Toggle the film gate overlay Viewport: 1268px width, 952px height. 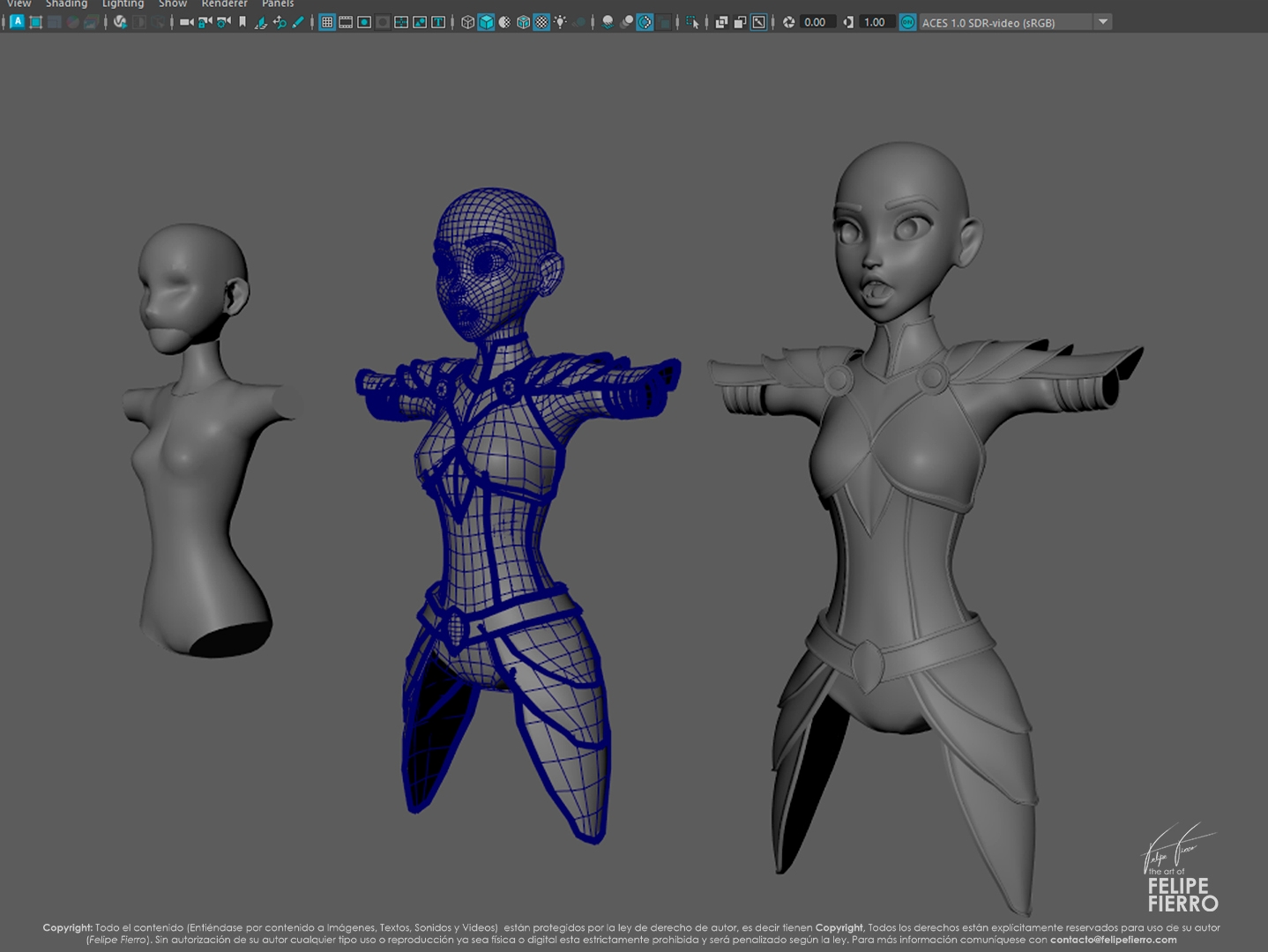[x=346, y=22]
